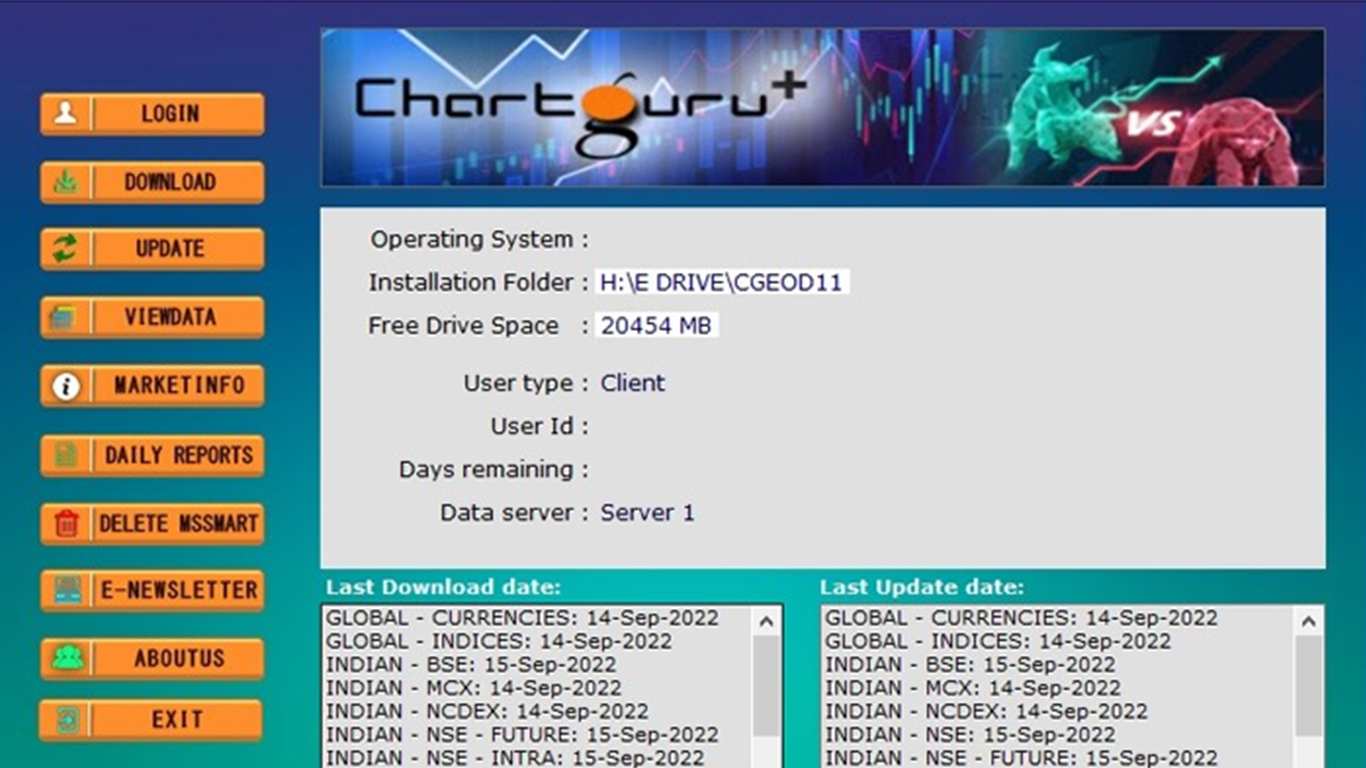Click the About Us people icon

[x=66, y=658]
